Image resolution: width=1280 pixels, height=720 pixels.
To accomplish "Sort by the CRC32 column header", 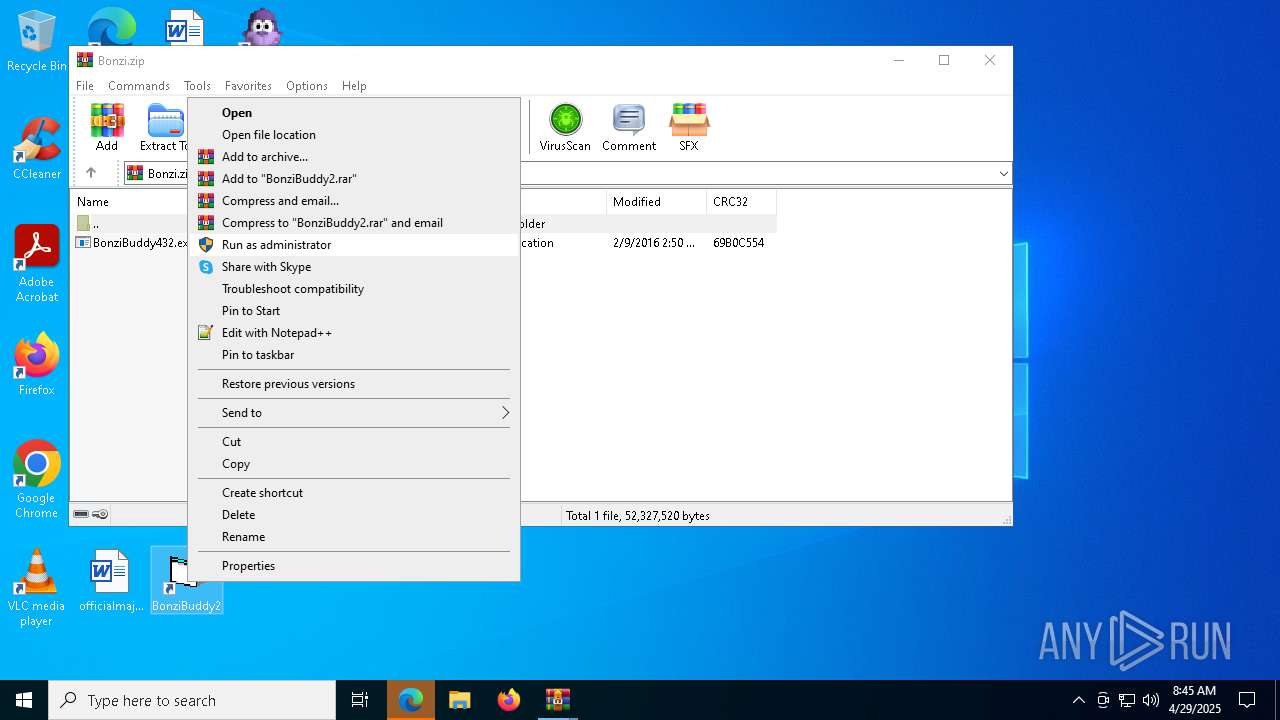I will [741, 202].
